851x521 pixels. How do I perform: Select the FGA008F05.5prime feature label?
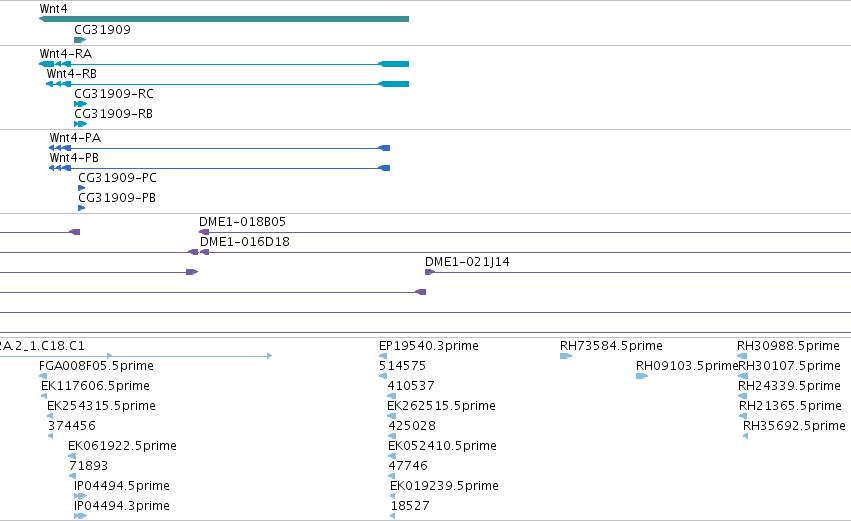(96, 366)
